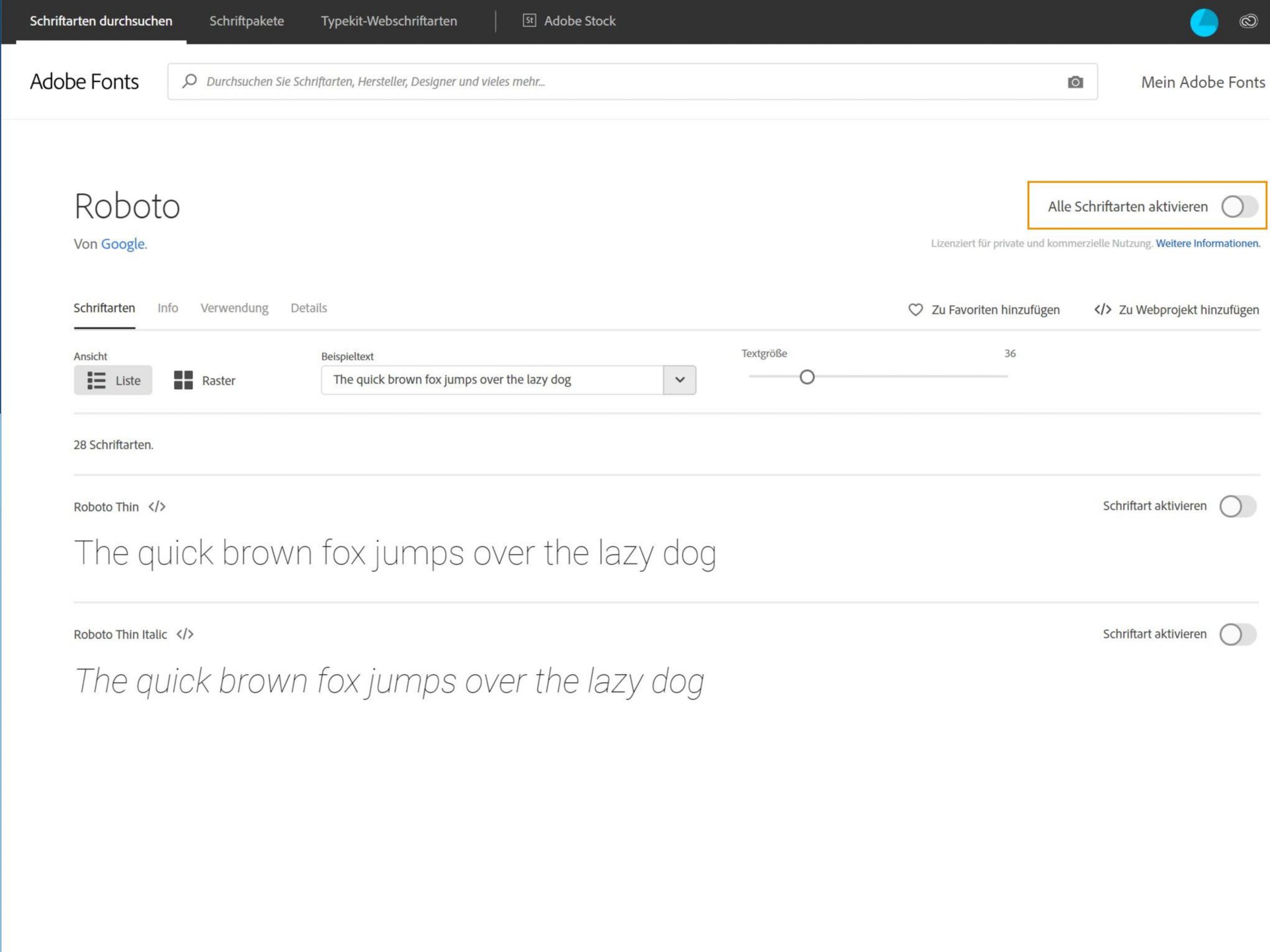Image resolution: width=1270 pixels, height=952 pixels.
Task: Click the Roboto Thin Italic sample preview
Action: coord(390,681)
